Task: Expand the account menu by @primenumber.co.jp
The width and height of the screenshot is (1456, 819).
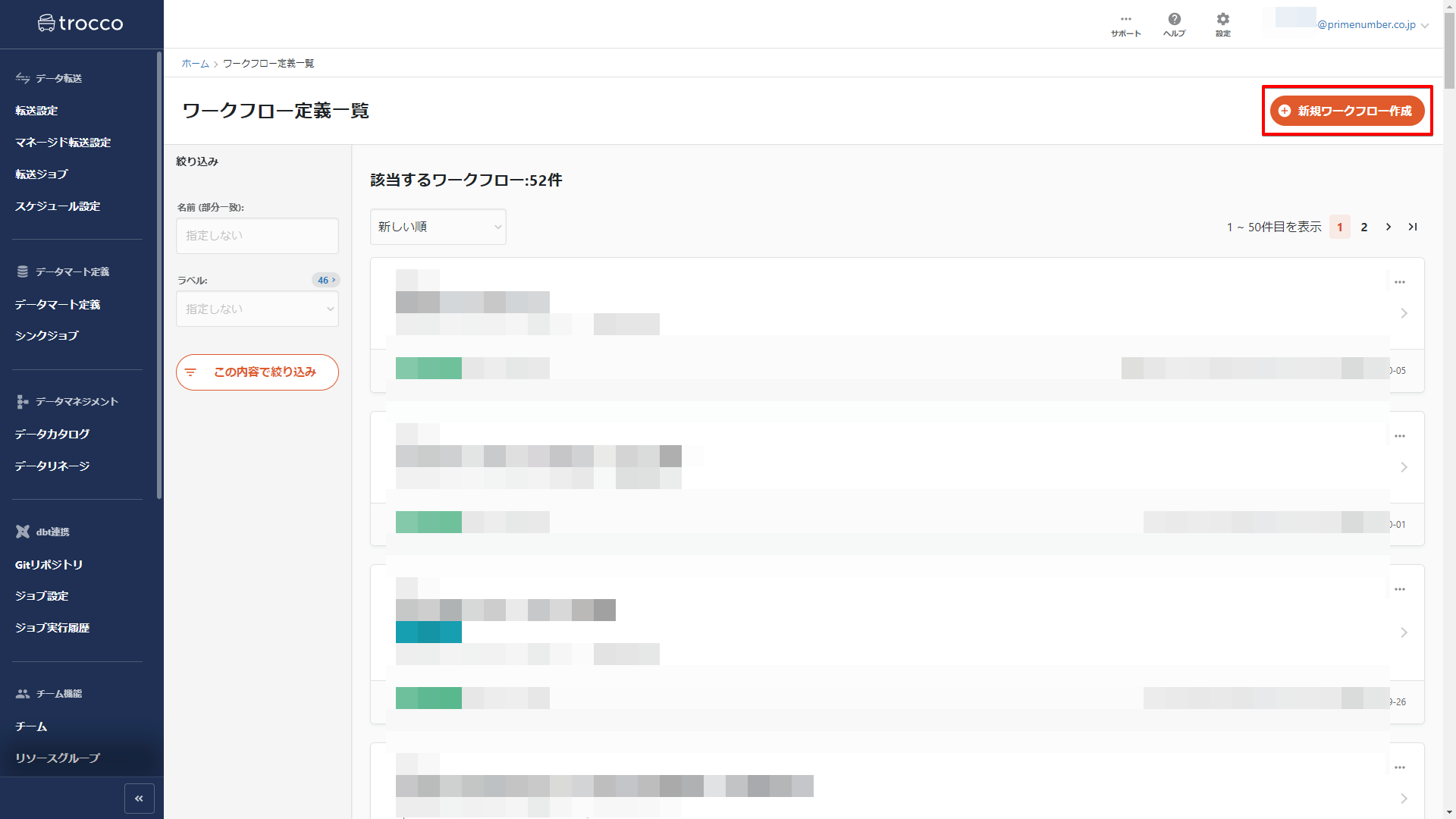Action: 1425,26
